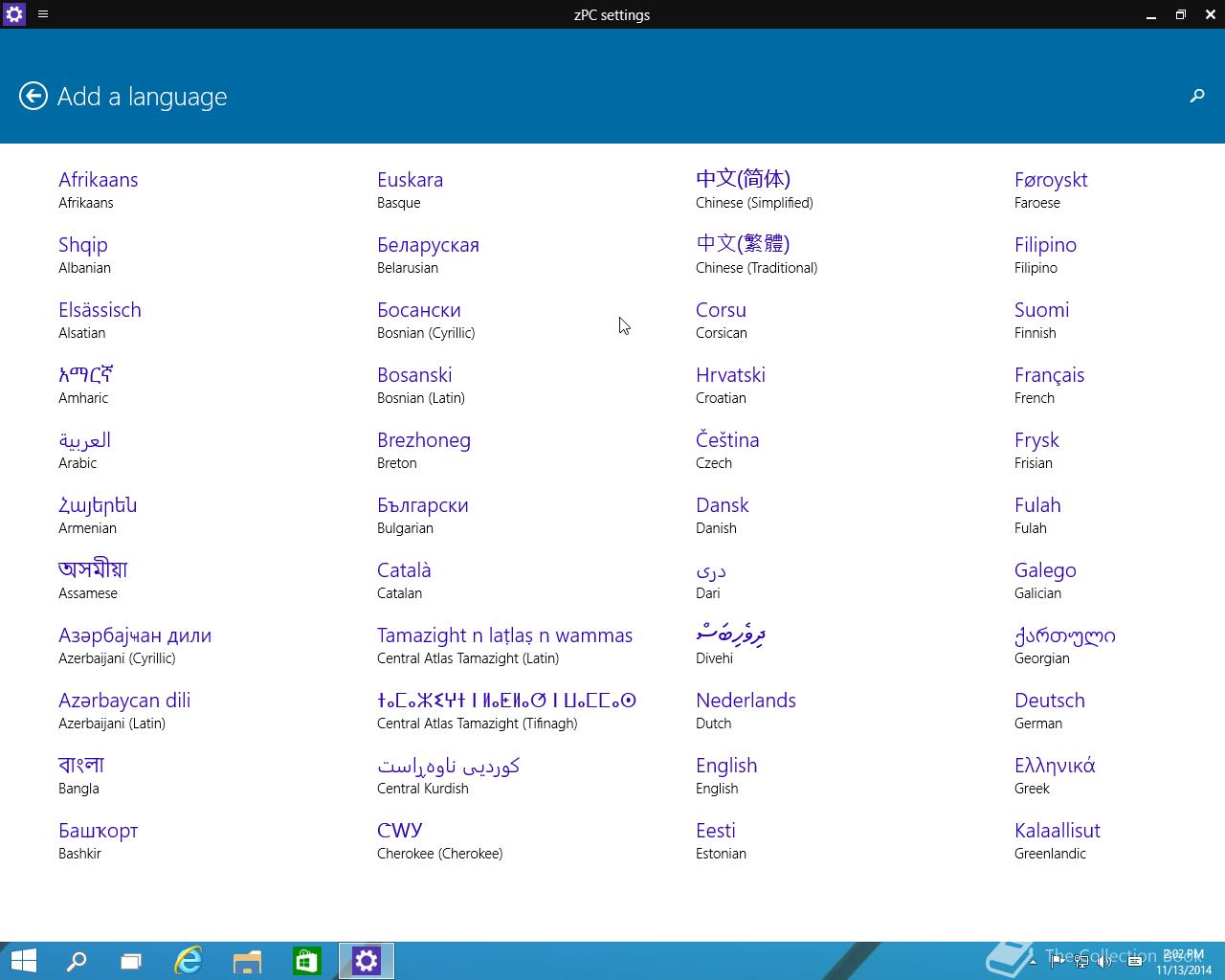
Task: Choose the Bangla language entry
Action: pos(81,775)
